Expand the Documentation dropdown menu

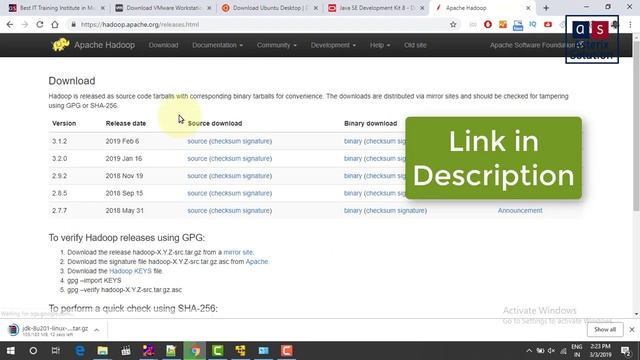point(217,45)
